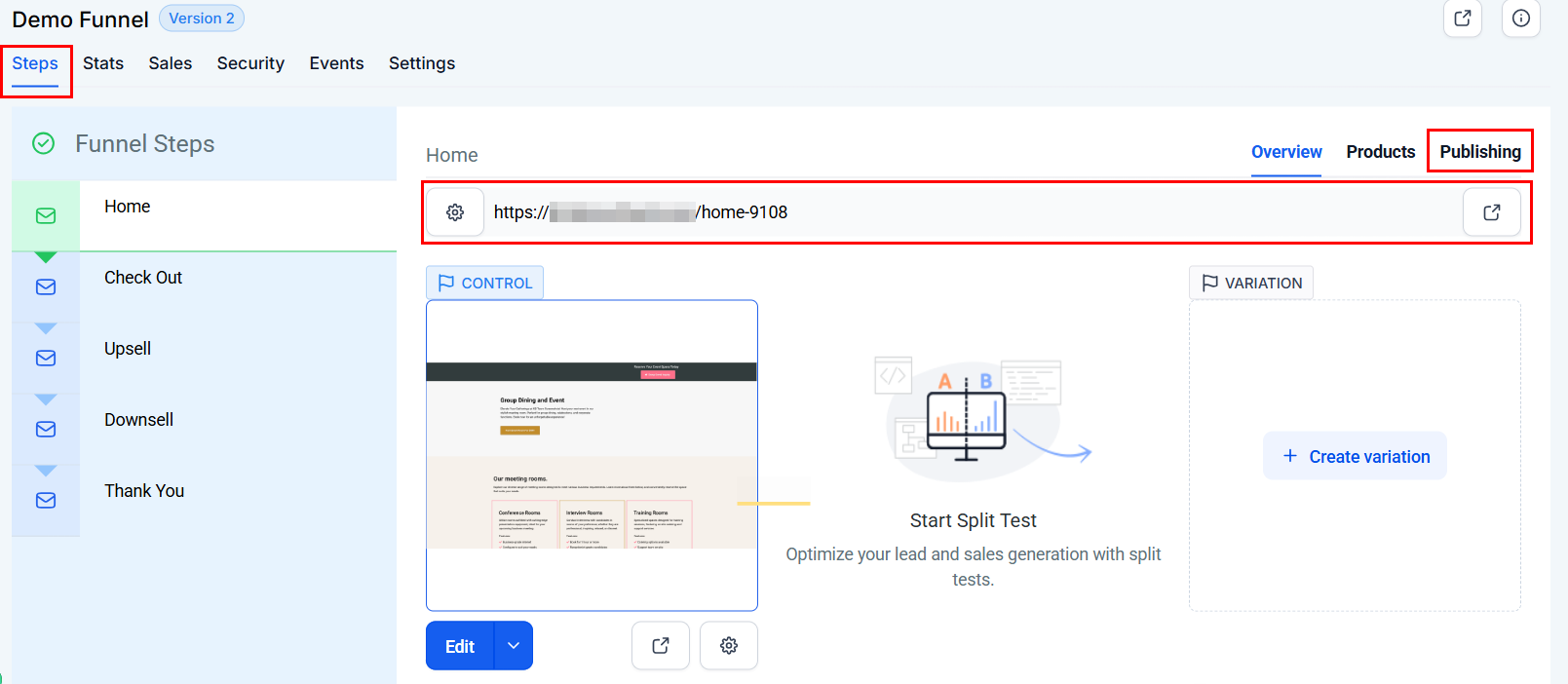The image size is (1568, 684).
Task: Click the page URL ending in /home-9108
Action: click(640, 212)
